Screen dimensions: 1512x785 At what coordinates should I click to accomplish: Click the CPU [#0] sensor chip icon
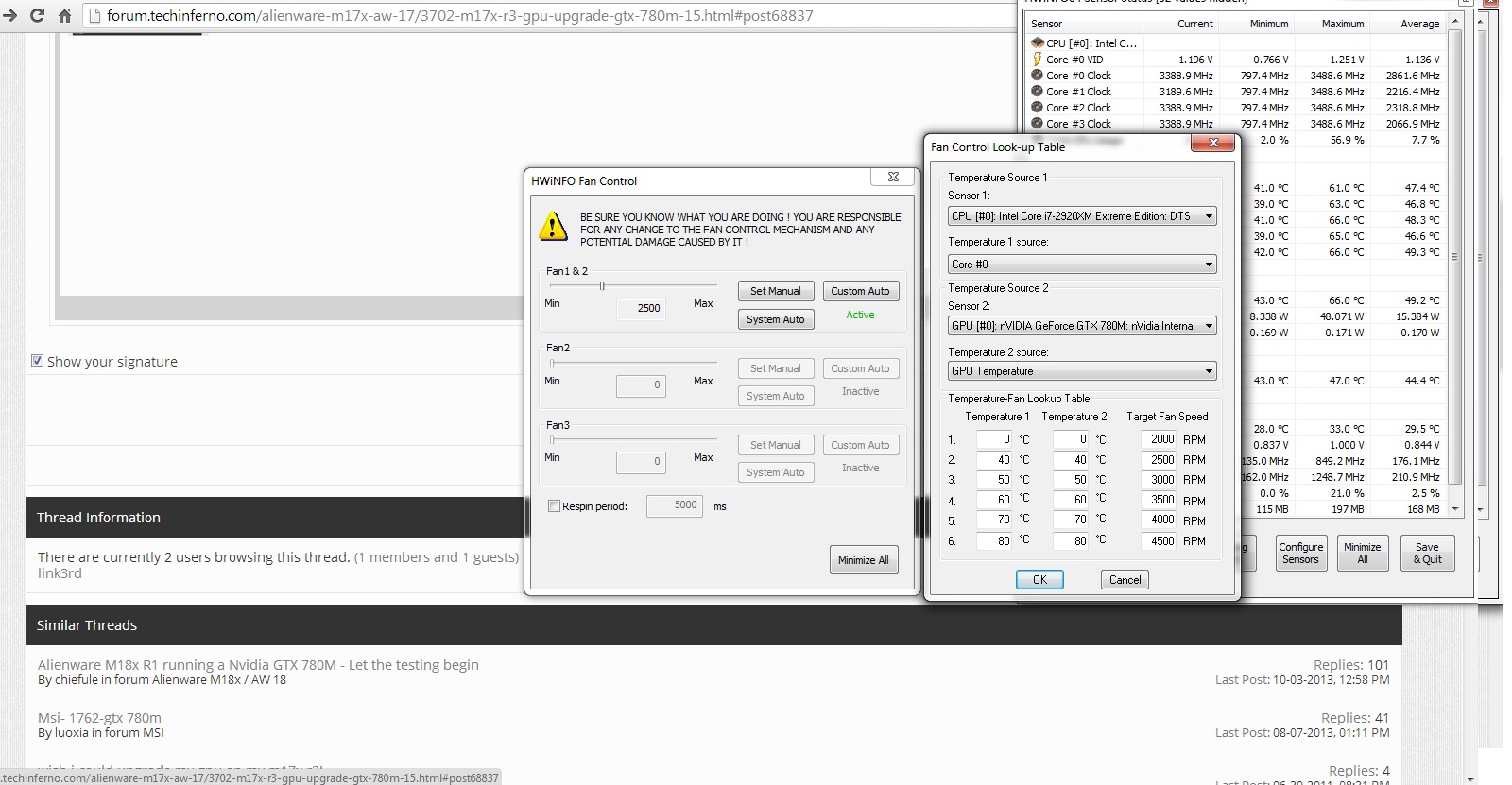tap(1038, 43)
